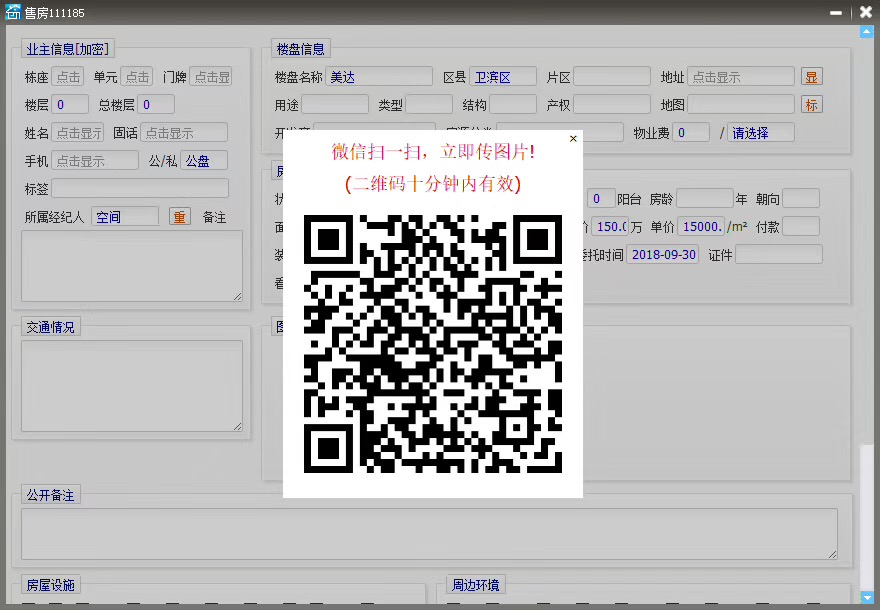The width and height of the screenshot is (880, 610).
Task: Reveal the 手机 mobile field
Action: coord(95,161)
